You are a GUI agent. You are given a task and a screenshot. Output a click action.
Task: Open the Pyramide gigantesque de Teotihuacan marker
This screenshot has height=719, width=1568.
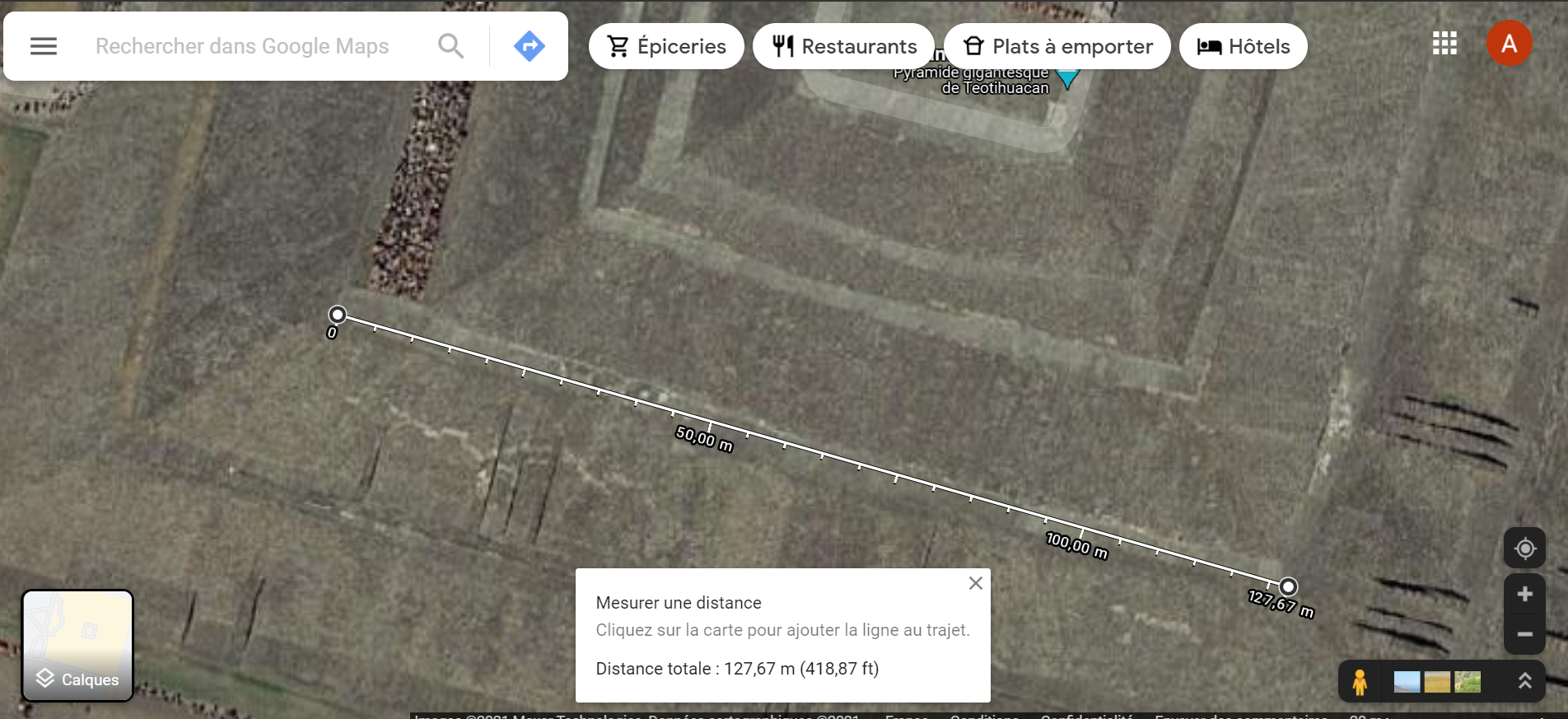coord(1067,79)
